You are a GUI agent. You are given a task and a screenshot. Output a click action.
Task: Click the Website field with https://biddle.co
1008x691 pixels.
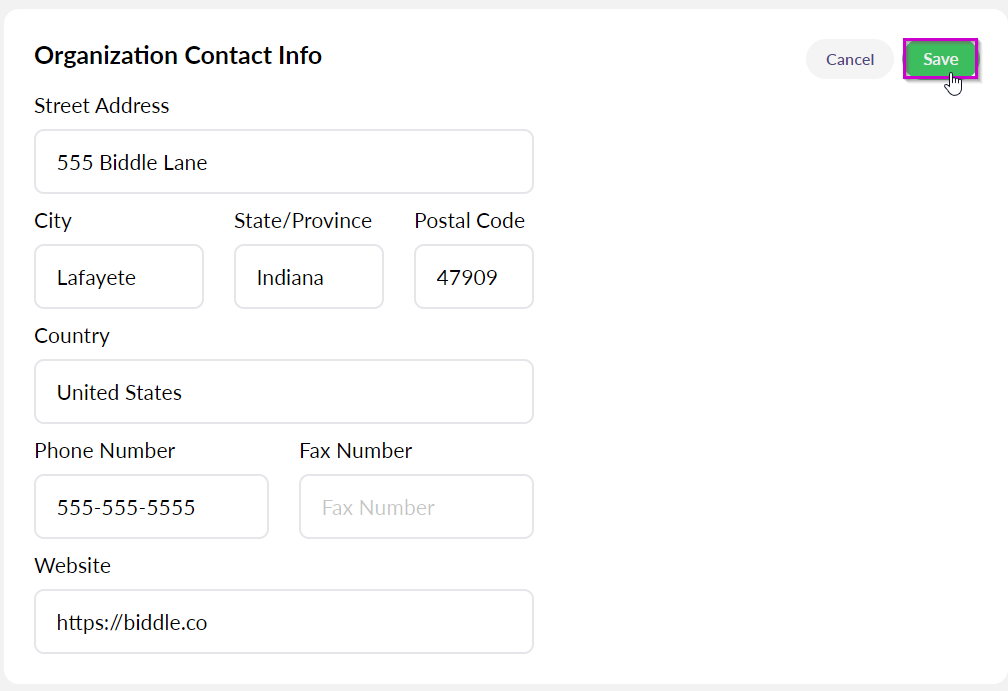pos(284,622)
